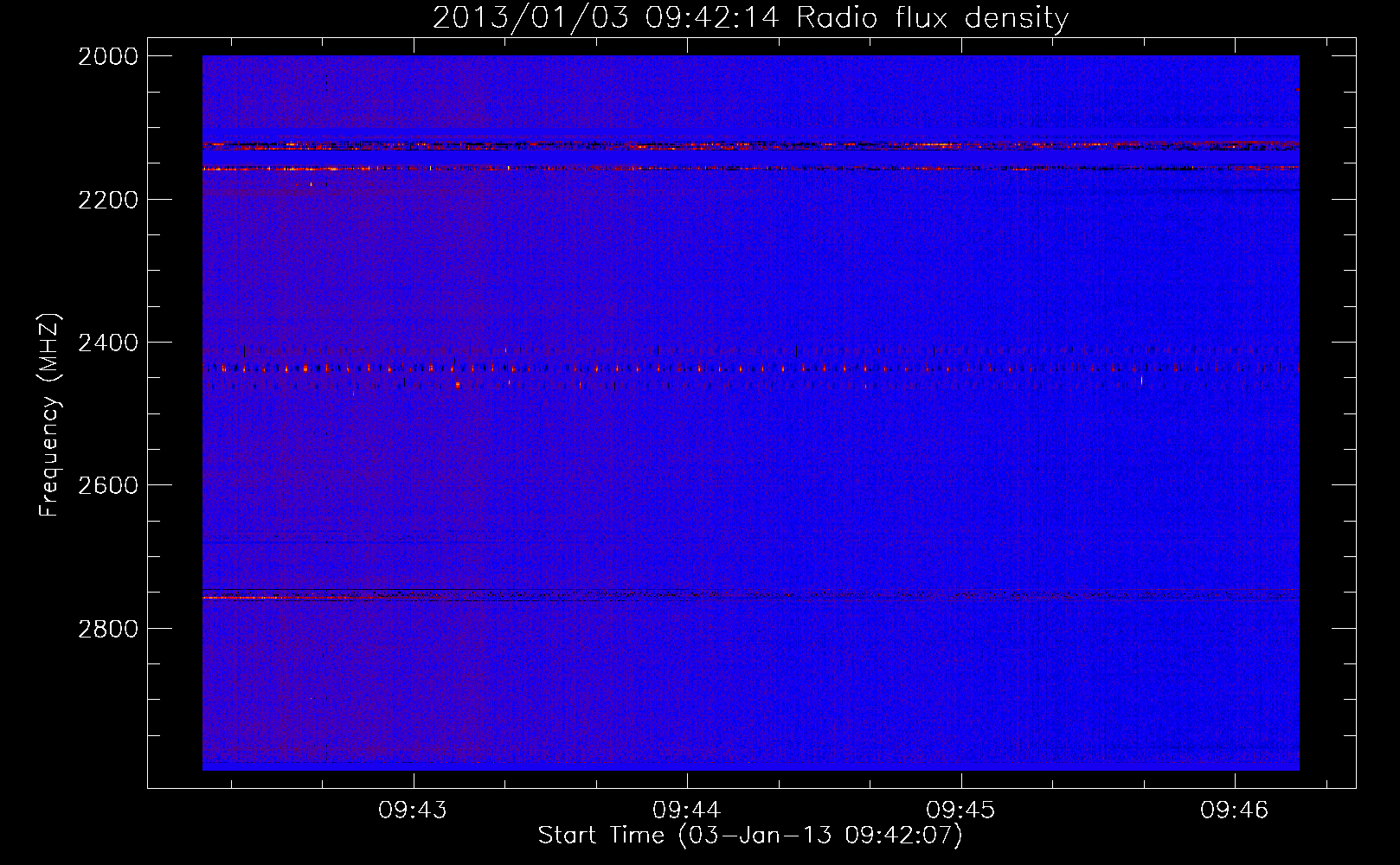Click the "Frequency (MHZ)" axis label
This screenshot has height=865, width=1400.
49,415
